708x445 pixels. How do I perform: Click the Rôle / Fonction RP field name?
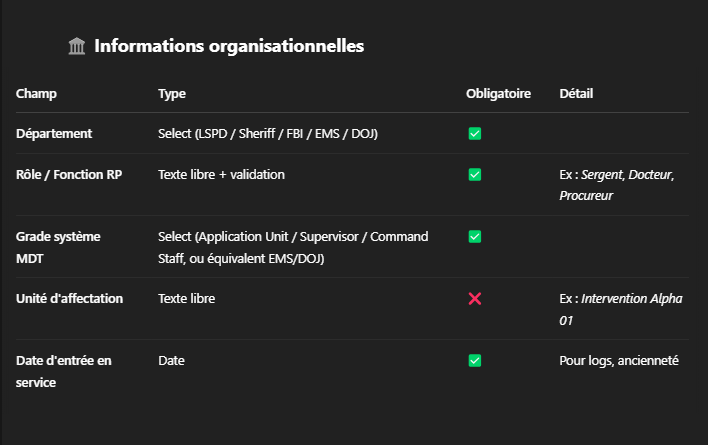(x=71, y=175)
